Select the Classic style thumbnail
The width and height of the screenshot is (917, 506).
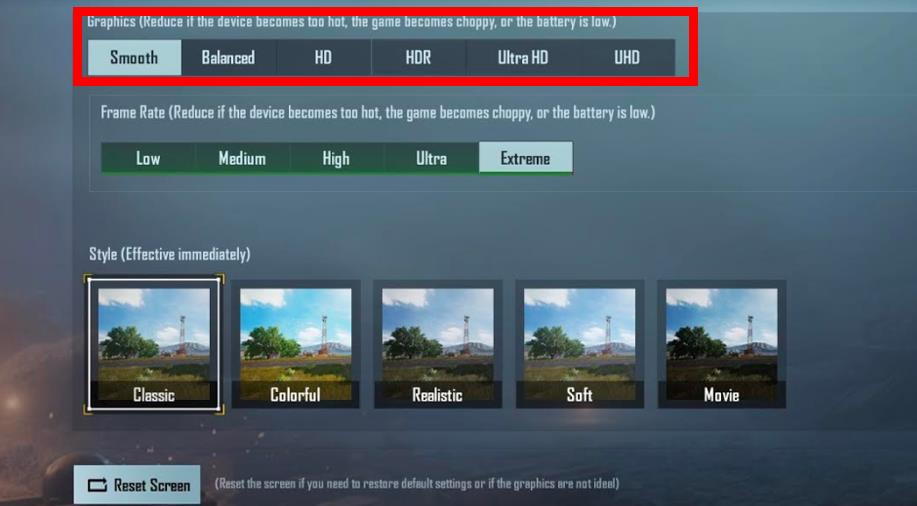[154, 345]
